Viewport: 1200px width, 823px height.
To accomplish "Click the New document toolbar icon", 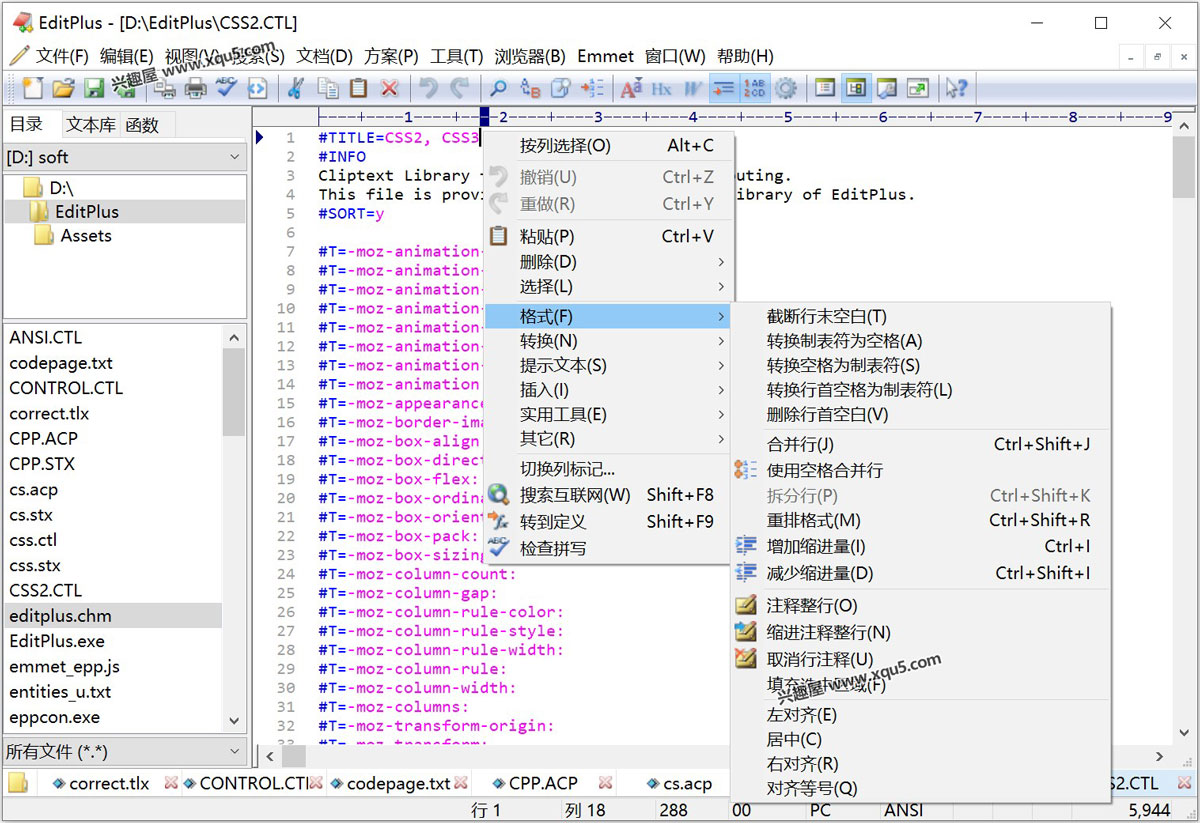I will (33, 88).
